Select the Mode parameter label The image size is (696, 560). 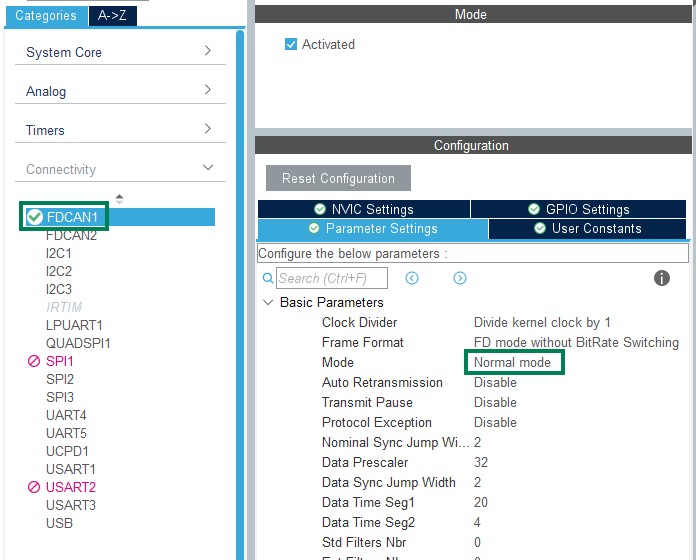click(338, 363)
